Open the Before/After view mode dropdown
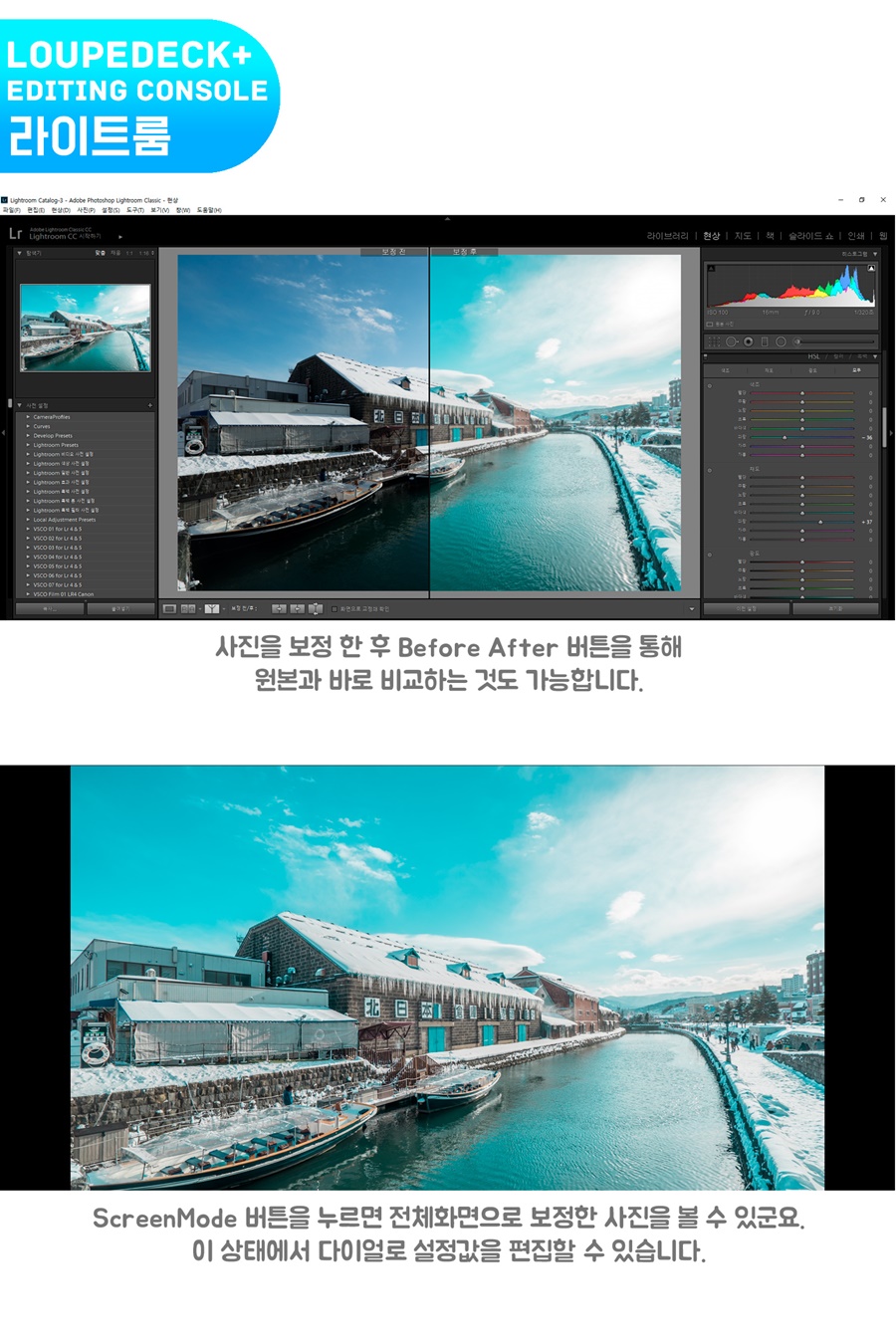 pos(224,608)
